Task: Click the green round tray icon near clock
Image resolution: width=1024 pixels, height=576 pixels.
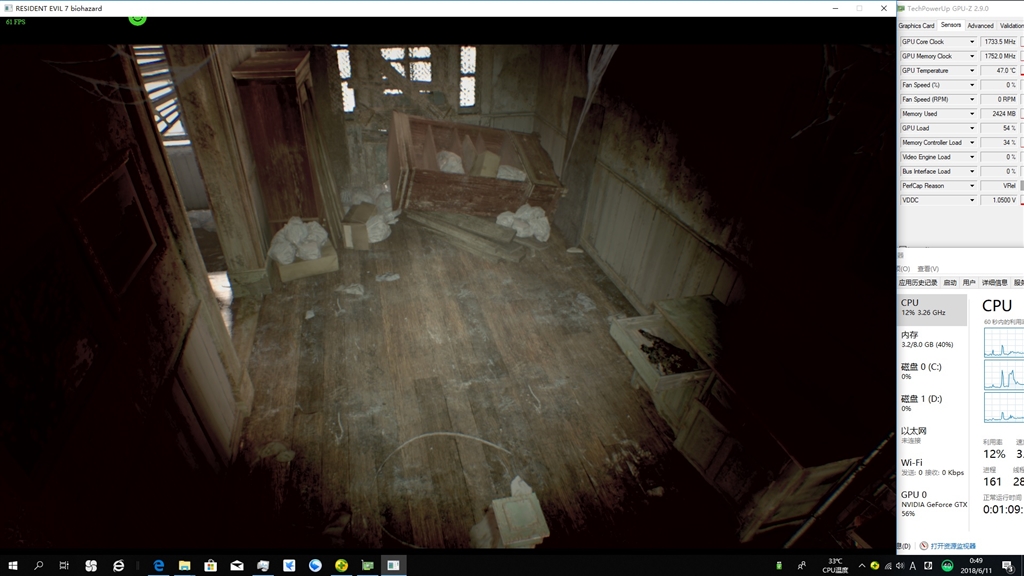Action: coord(947,566)
